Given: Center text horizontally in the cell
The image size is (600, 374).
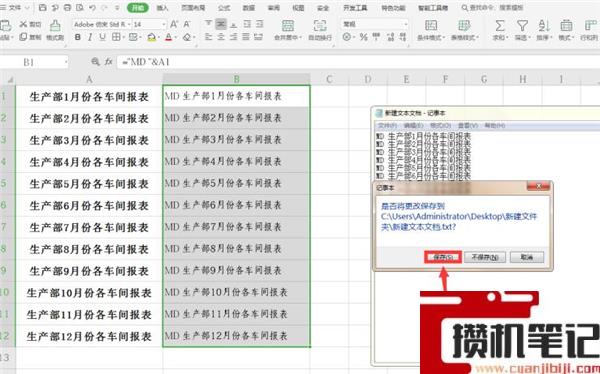Looking at the screenshot, I should point(221,38).
